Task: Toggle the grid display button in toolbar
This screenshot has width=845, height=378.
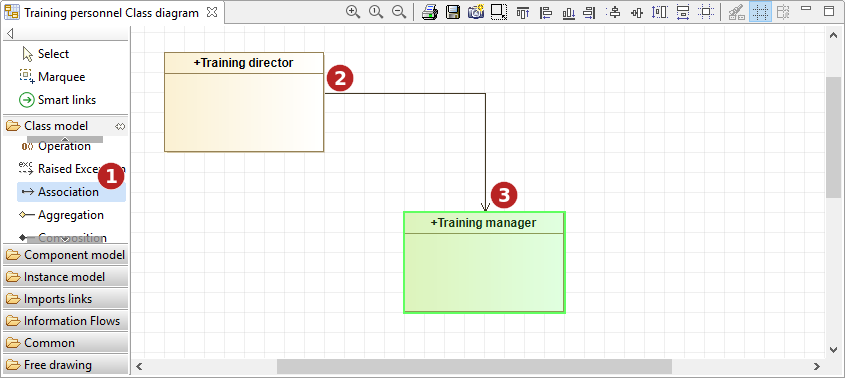Action: (x=760, y=12)
